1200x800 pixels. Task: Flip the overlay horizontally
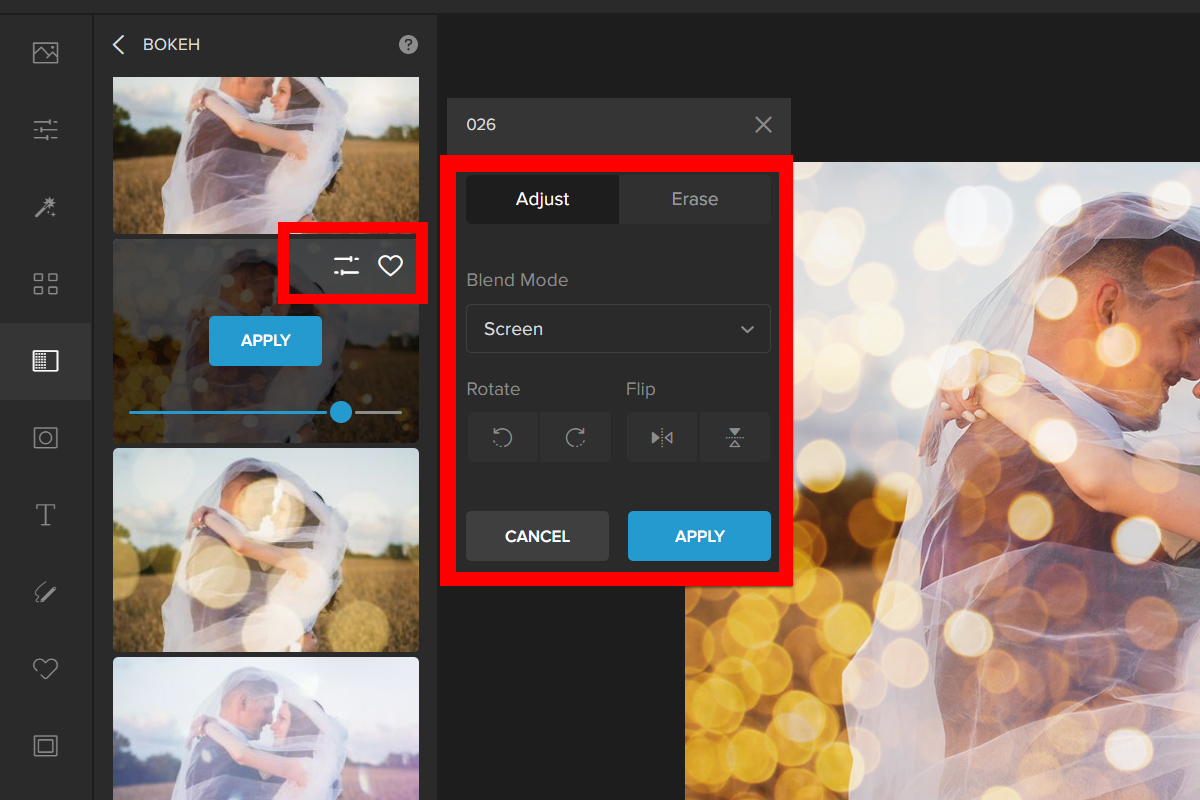(662, 437)
